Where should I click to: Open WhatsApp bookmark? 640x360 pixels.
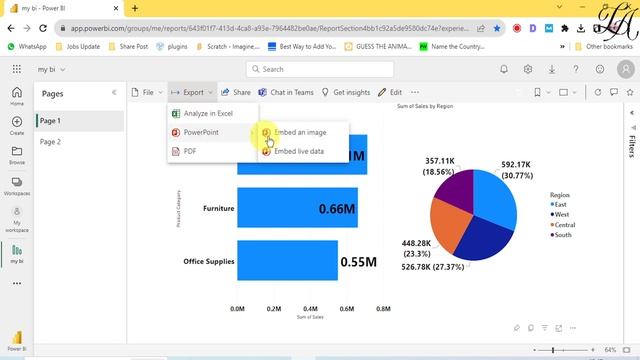[27, 47]
